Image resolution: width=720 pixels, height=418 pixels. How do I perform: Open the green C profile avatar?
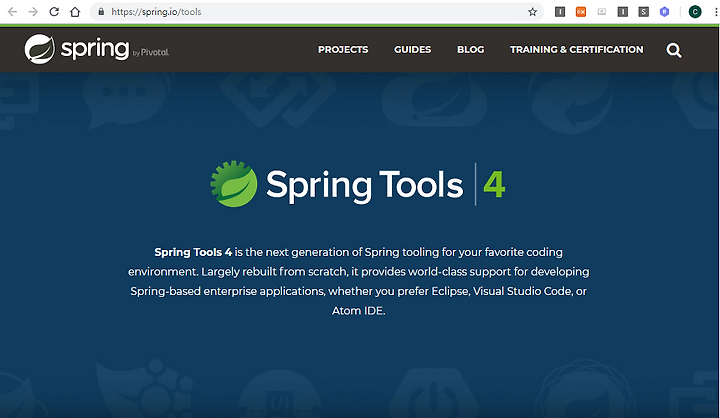coord(695,12)
